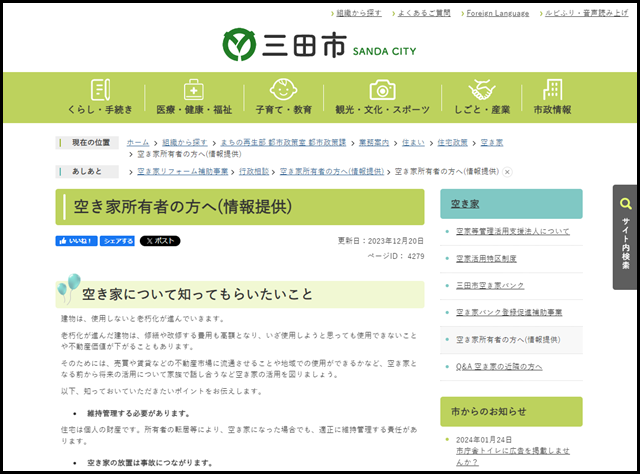Open まちの再生部 都市政策課 breadcrumb link
Screen dimensions: 640x474
point(283,142)
